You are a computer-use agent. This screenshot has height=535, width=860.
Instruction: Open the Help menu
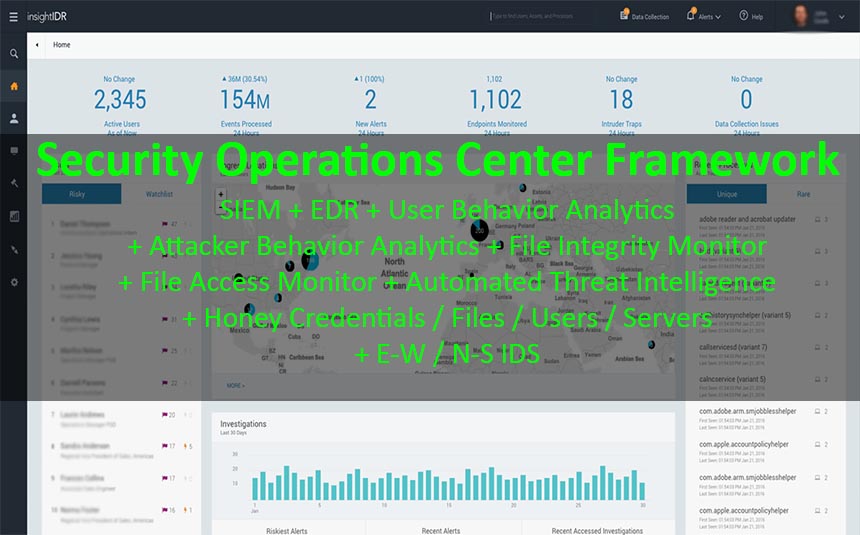751,16
